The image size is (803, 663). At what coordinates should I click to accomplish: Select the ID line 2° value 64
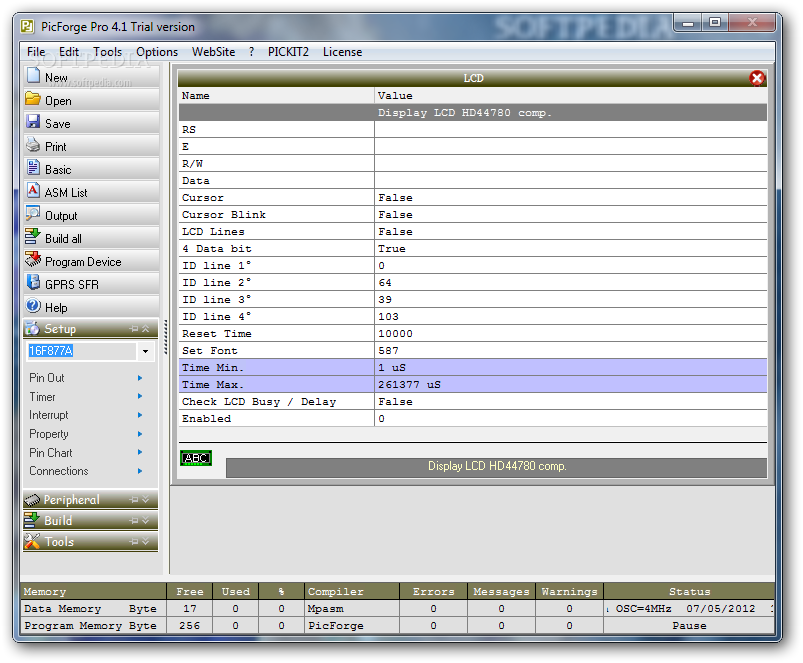[x=385, y=282]
